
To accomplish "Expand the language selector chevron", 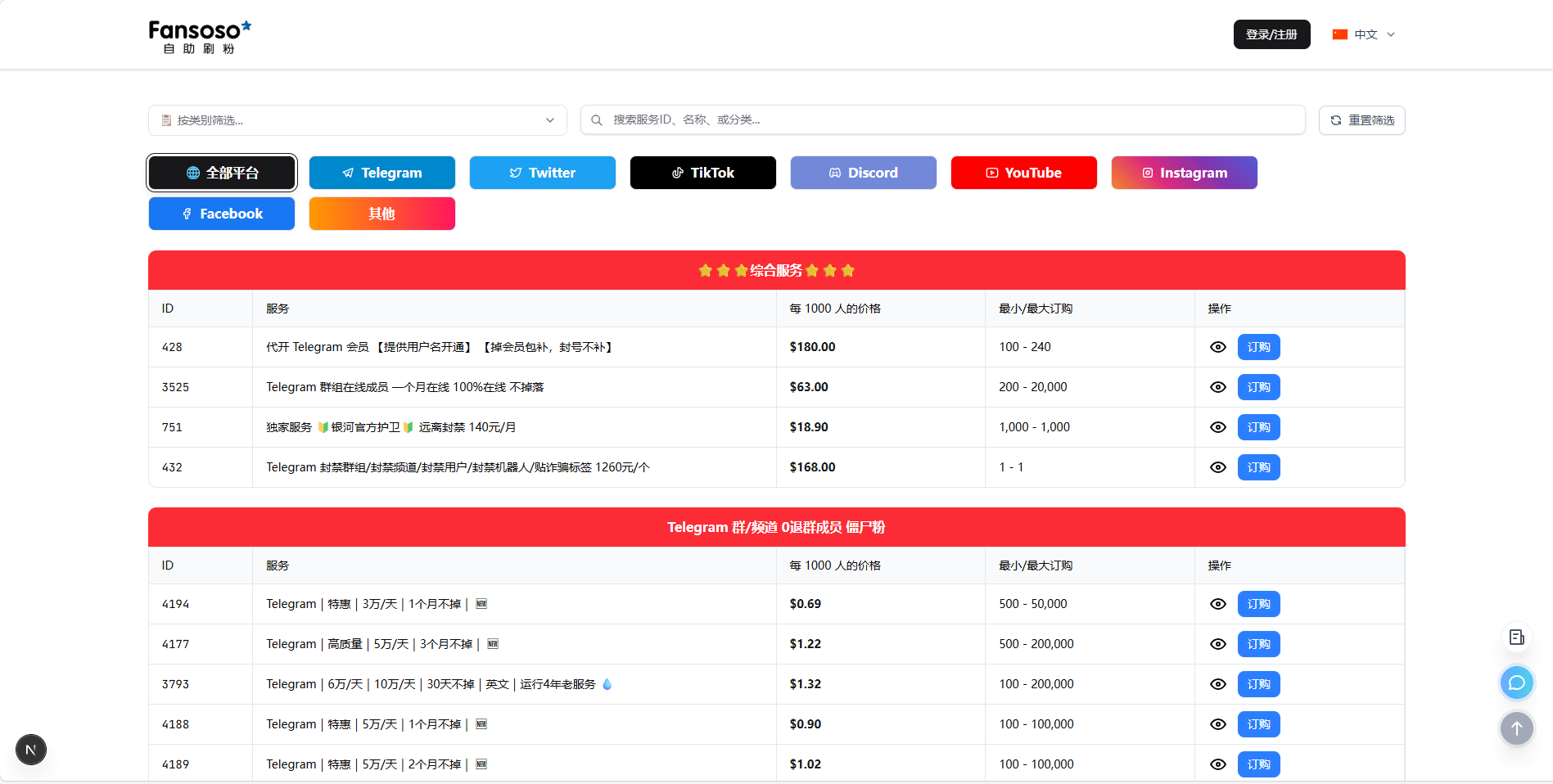I will tap(1390, 34).
